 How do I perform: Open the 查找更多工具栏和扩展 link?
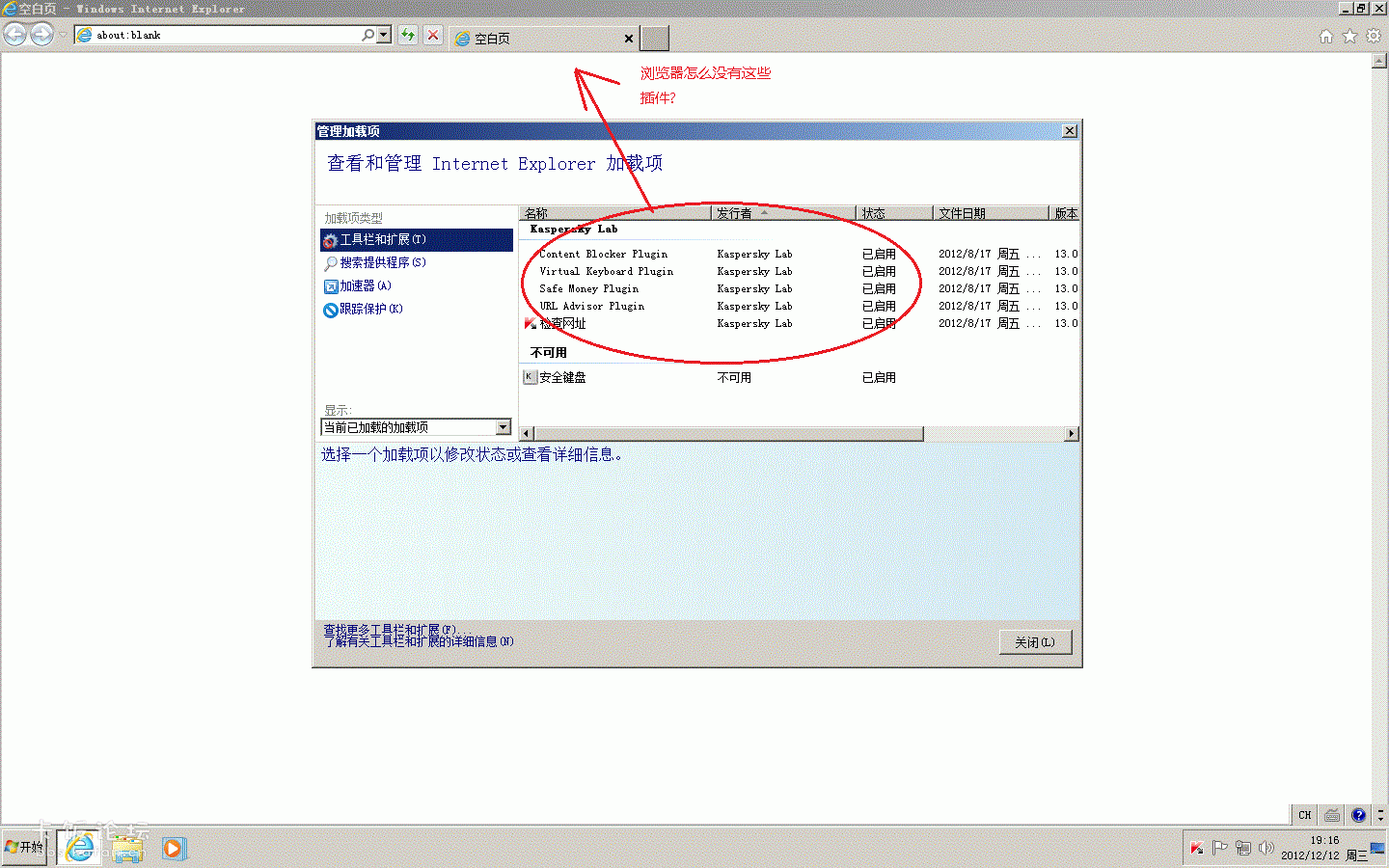tap(396, 630)
